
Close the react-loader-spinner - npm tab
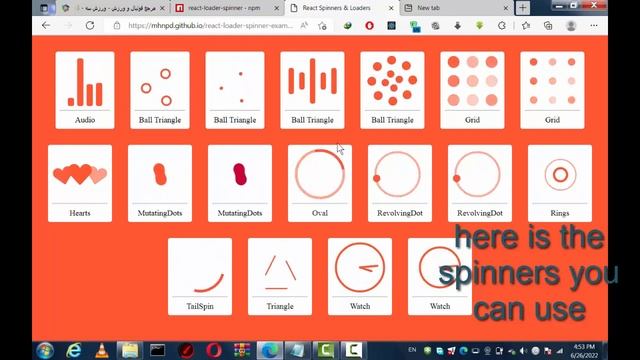277,8
